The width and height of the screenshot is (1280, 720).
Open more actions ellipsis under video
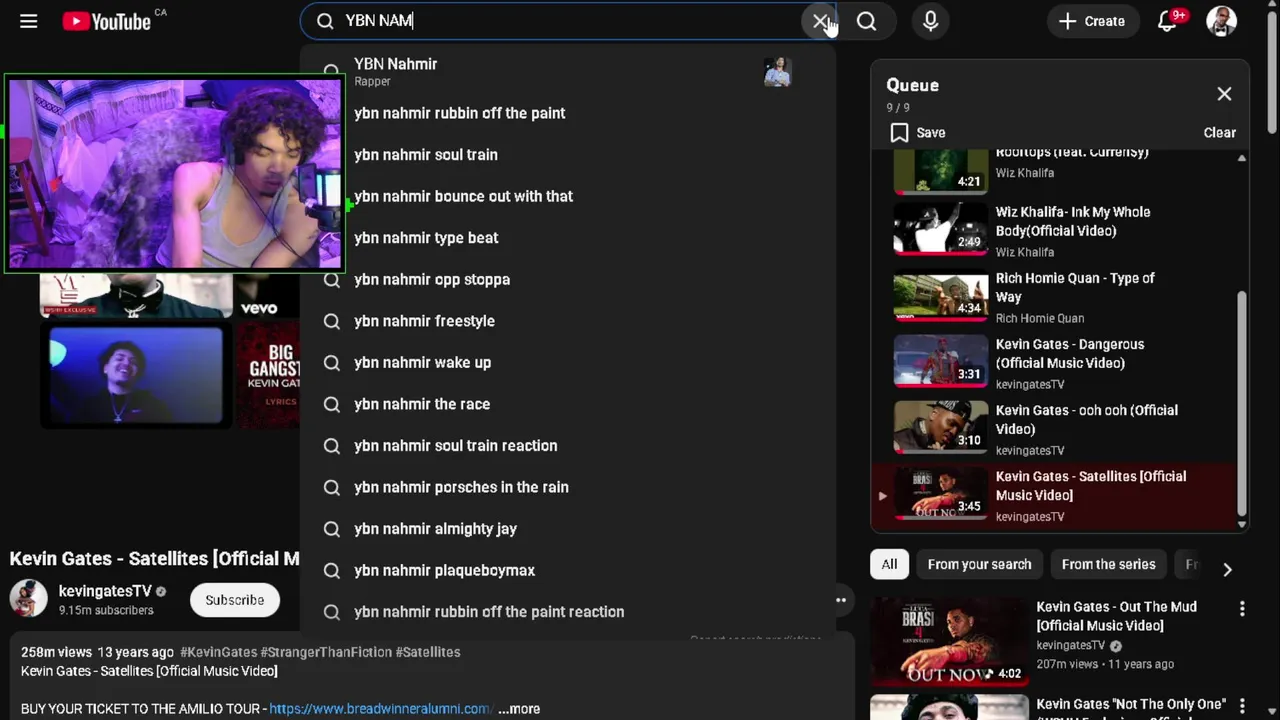841,600
